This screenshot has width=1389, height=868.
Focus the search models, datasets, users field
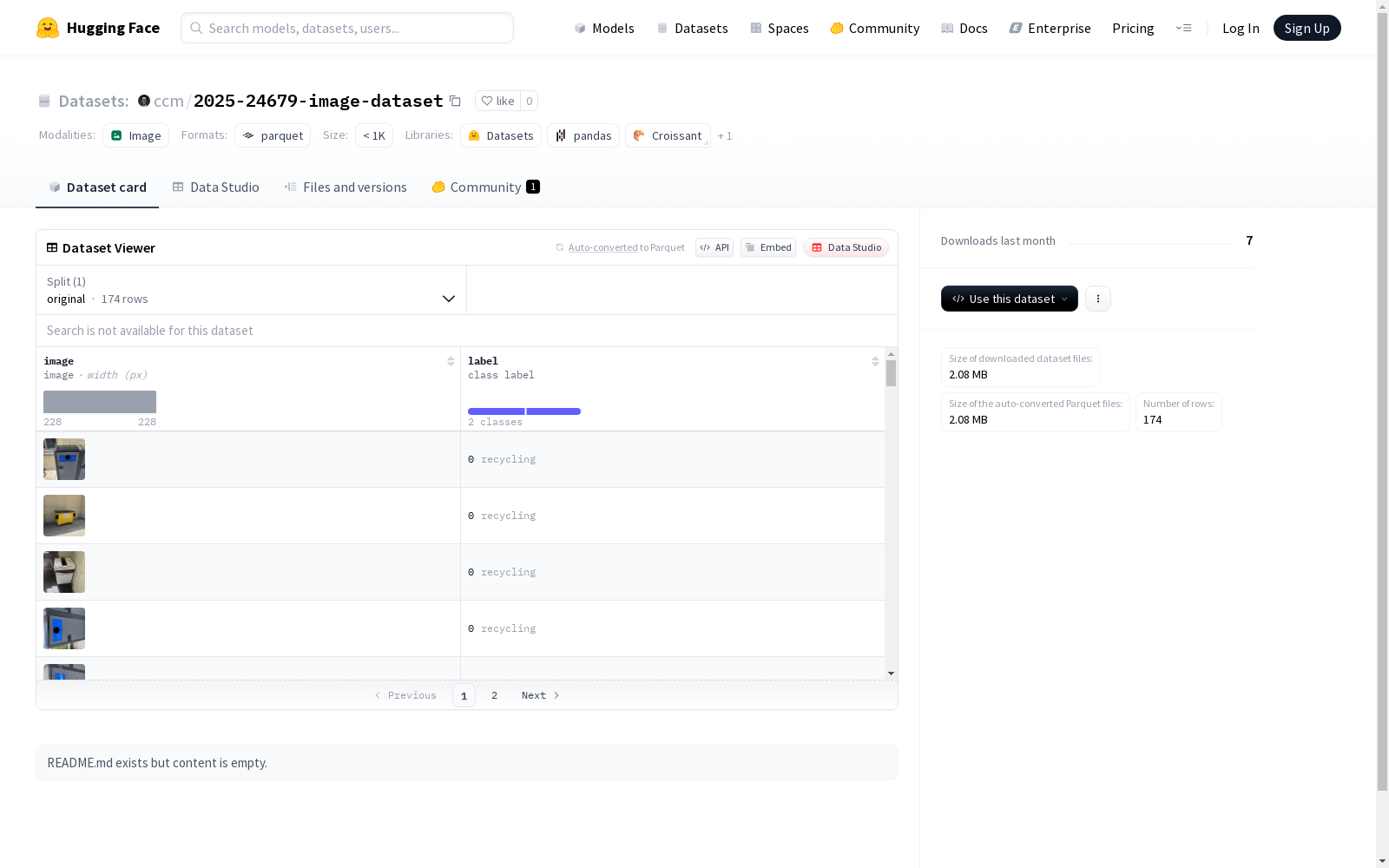click(347, 28)
